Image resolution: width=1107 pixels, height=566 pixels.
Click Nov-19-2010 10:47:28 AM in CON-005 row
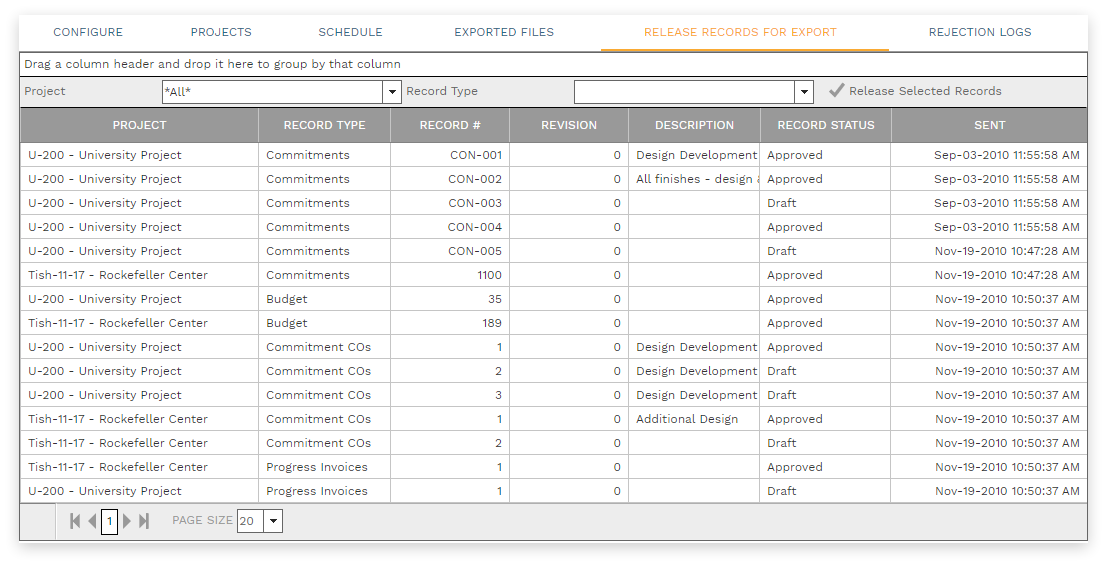click(x=1007, y=251)
